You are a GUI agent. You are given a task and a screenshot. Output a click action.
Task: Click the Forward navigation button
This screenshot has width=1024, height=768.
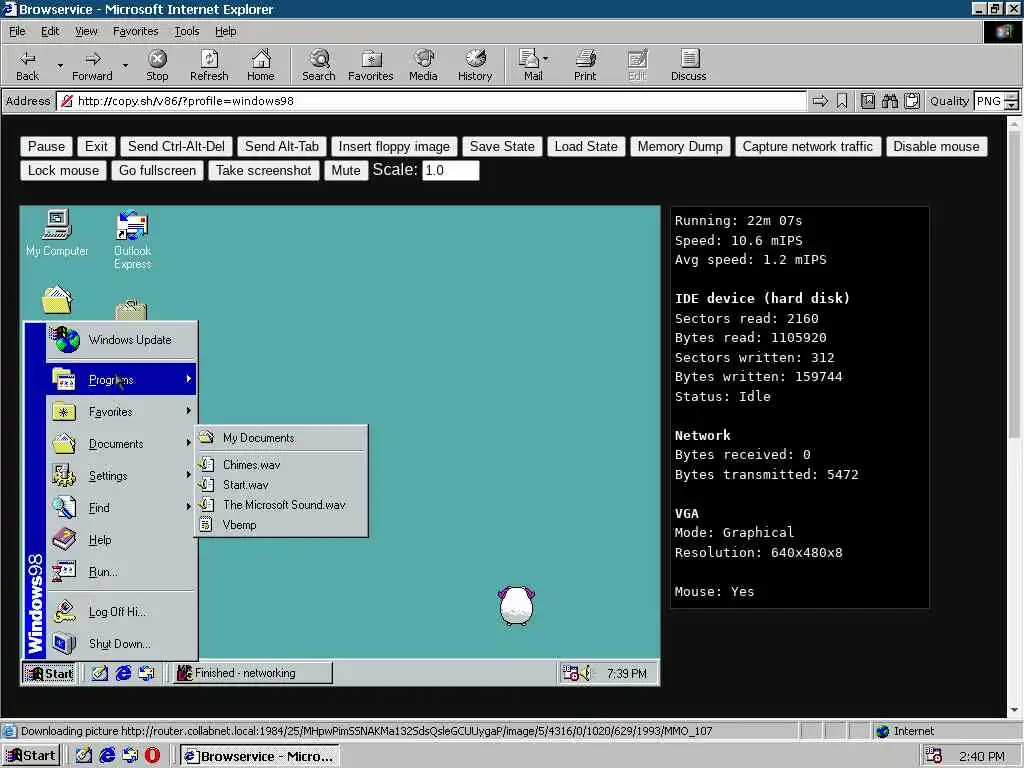(92, 65)
